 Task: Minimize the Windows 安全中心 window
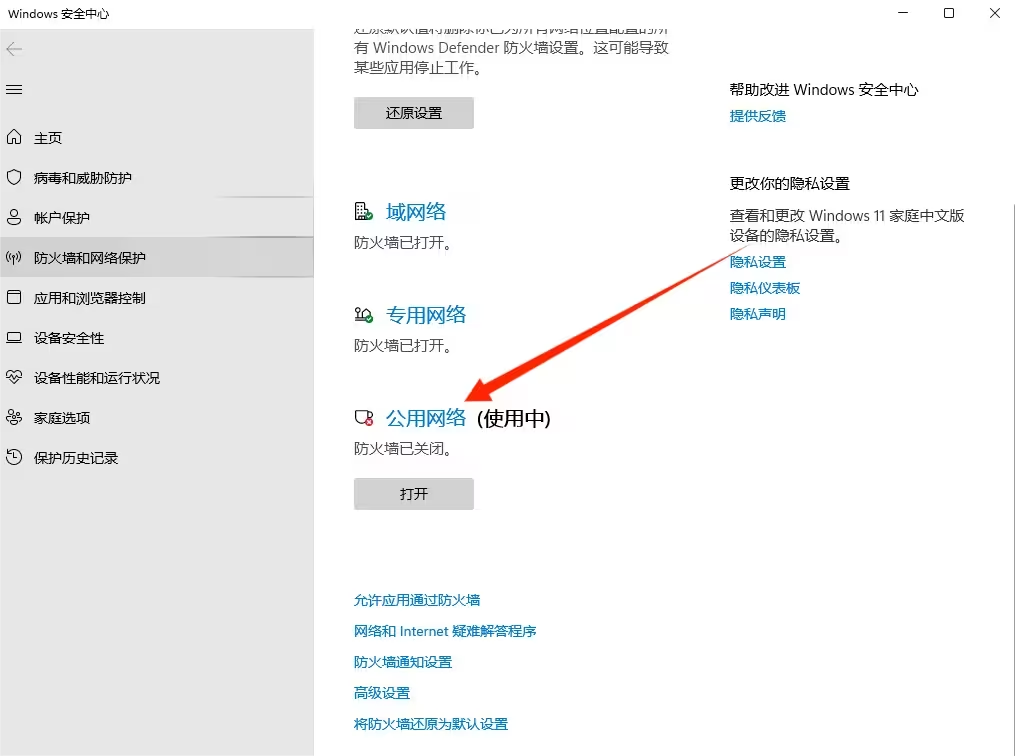pos(903,13)
